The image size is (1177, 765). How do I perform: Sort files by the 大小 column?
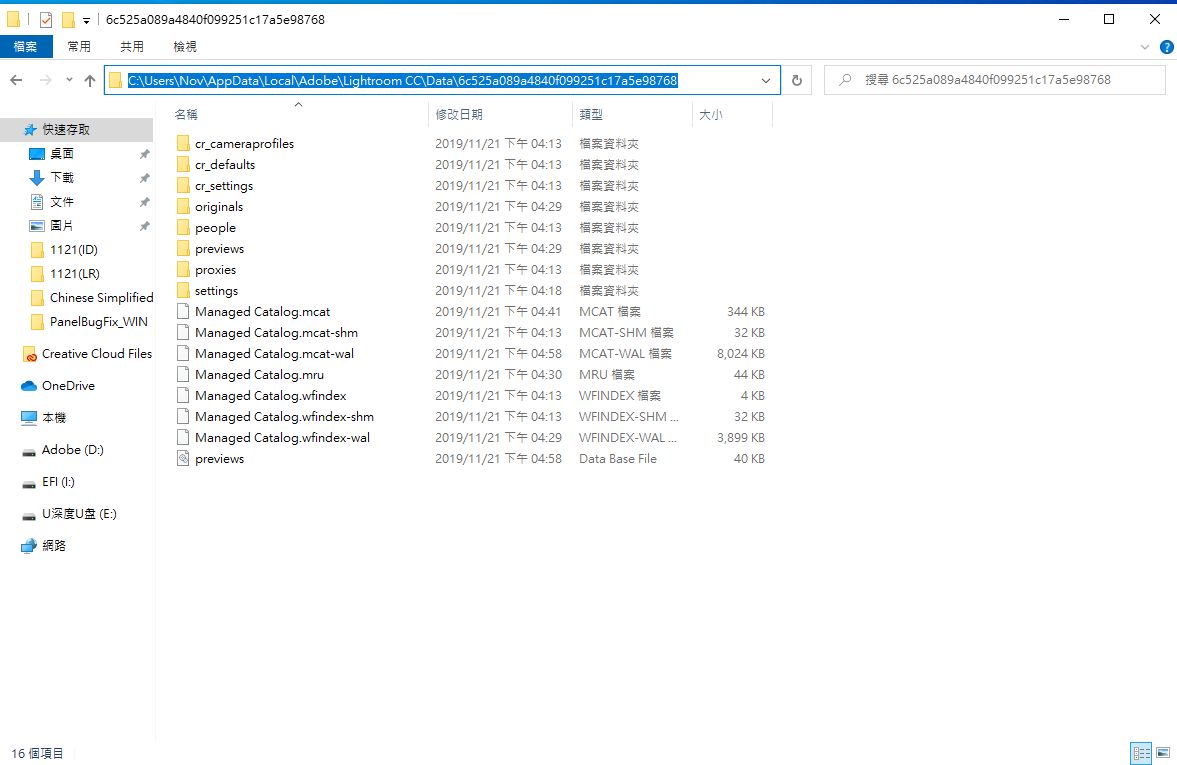[714, 114]
